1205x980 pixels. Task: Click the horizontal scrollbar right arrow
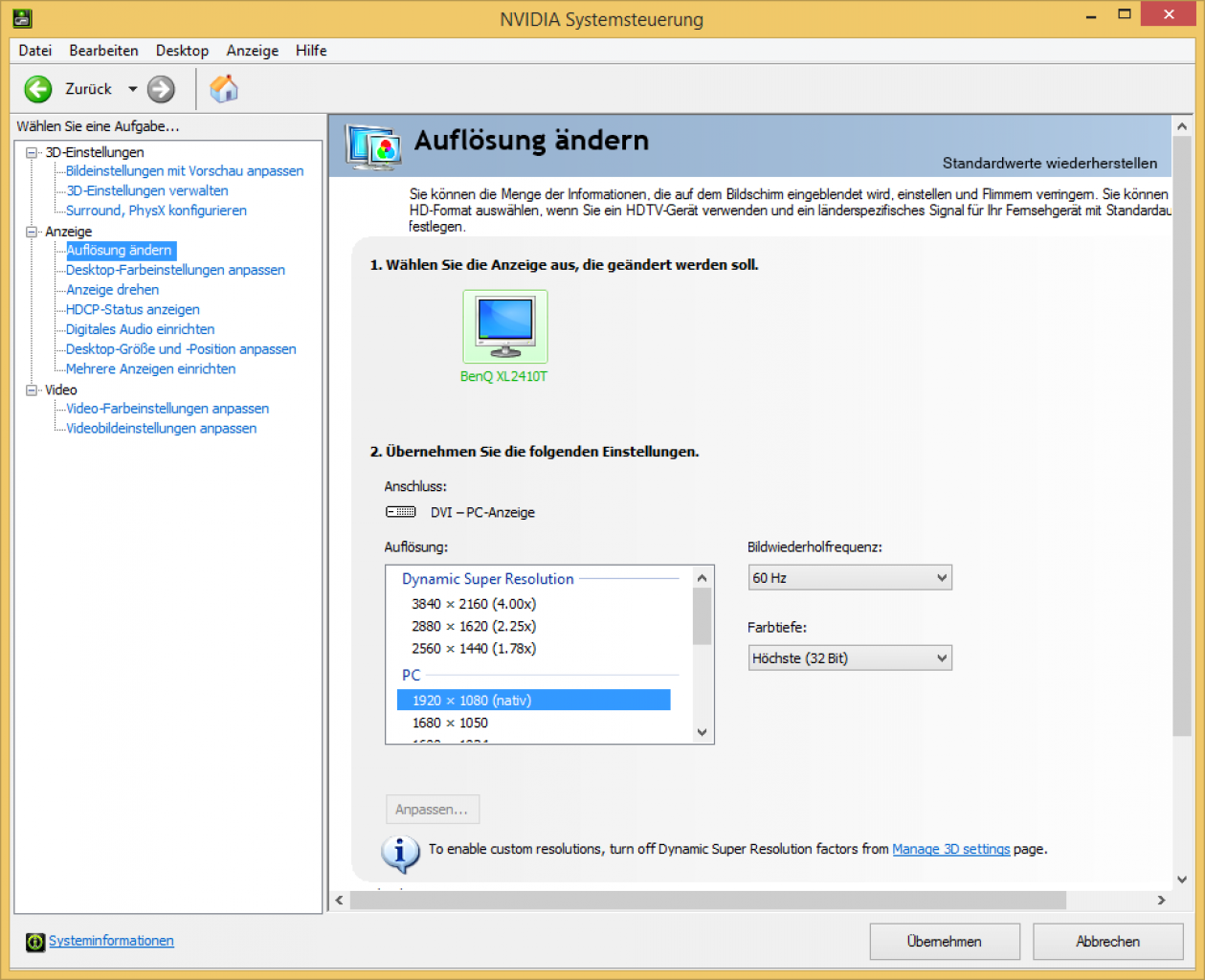[1161, 901]
